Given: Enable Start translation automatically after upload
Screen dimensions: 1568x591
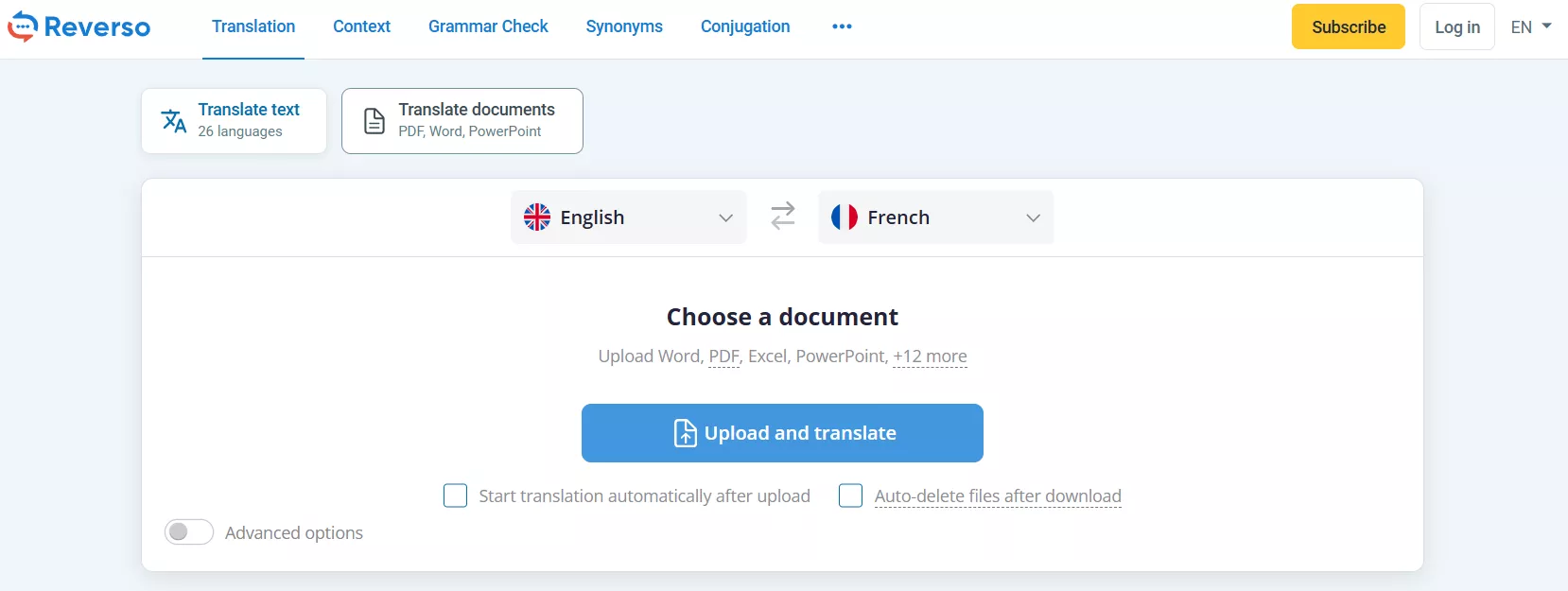Looking at the screenshot, I should (x=455, y=495).
